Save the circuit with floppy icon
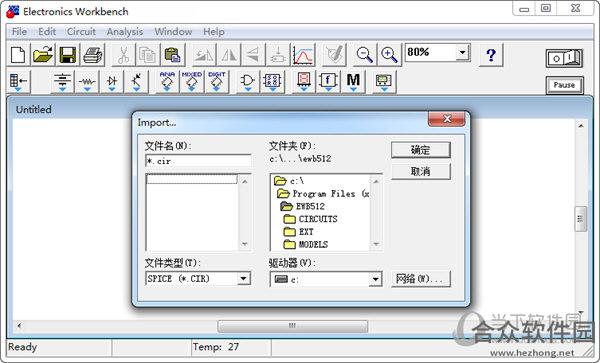Viewport: 600px width, 363px height. pyautogui.click(x=68, y=55)
